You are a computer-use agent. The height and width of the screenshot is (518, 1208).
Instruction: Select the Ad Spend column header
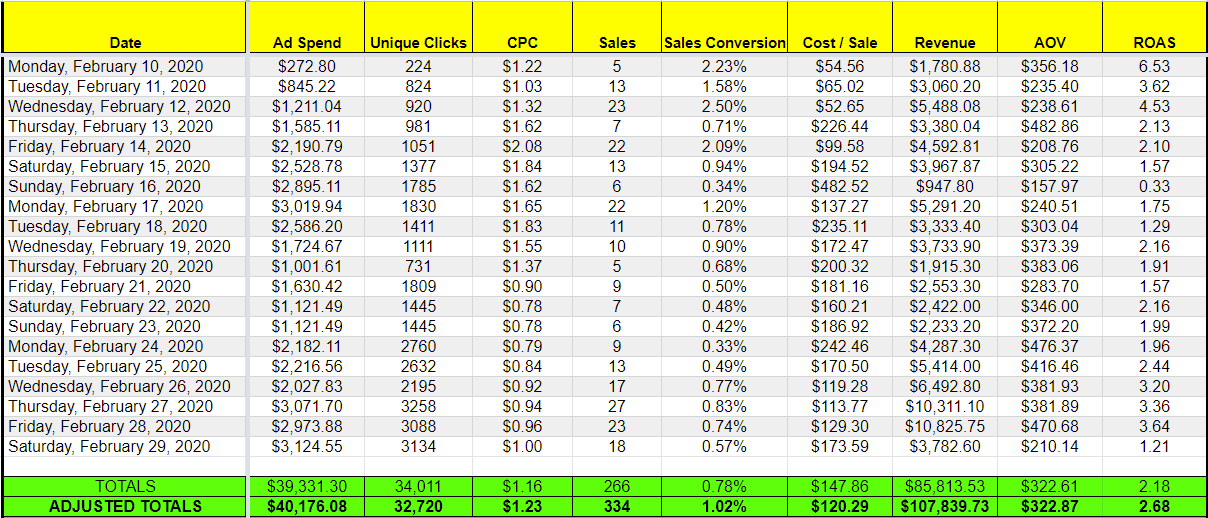pos(307,28)
